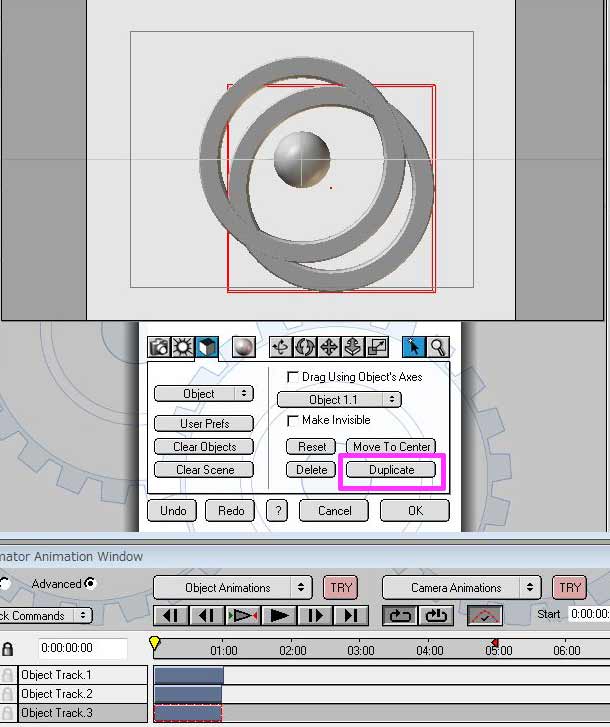Viewport: 610px width, 727px height.
Task: Click Clear Scene
Action: [x=204, y=470]
